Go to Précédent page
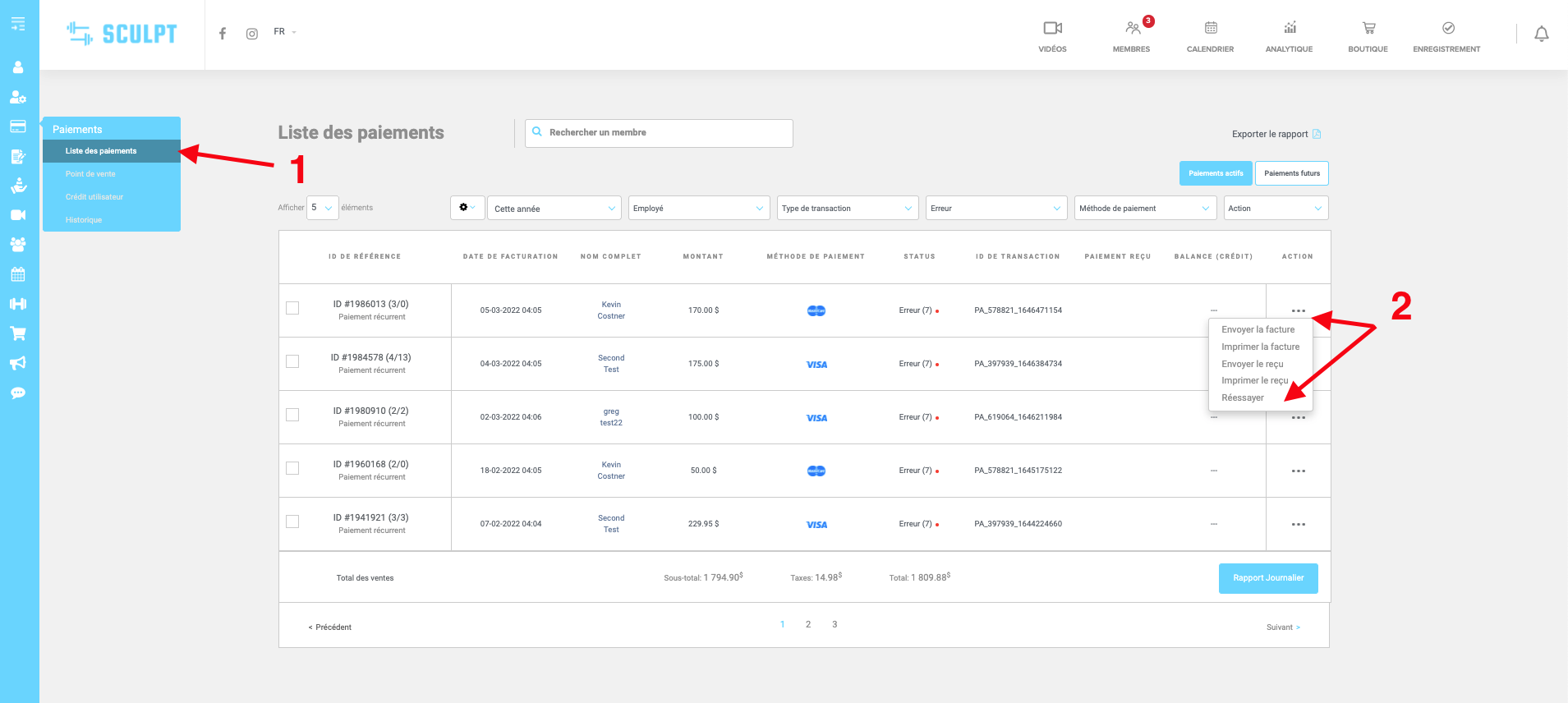This screenshot has width=1568, height=703. pyautogui.click(x=329, y=627)
